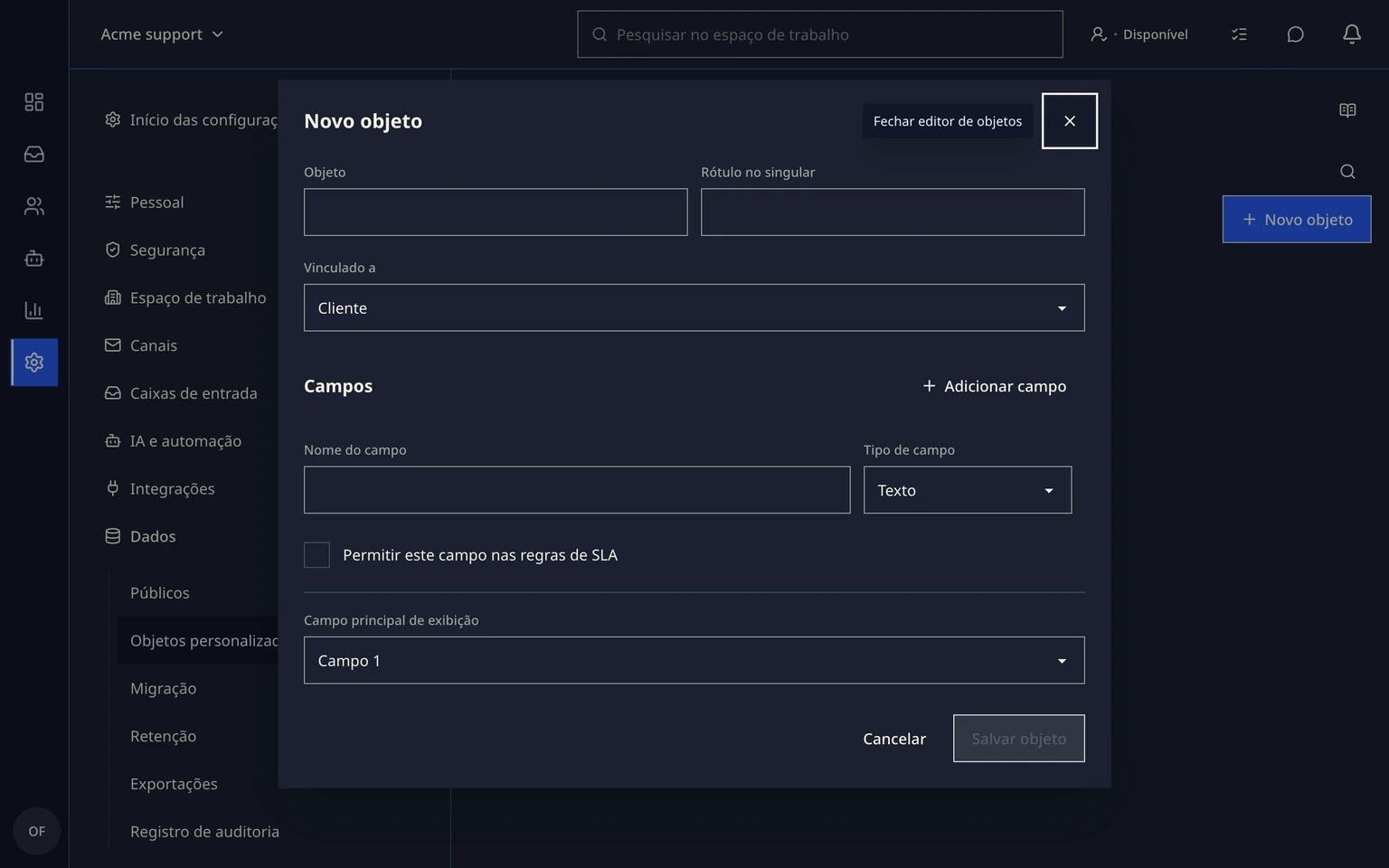1389x868 pixels.
Task: Click the OF user avatar
Action: [x=37, y=831]
